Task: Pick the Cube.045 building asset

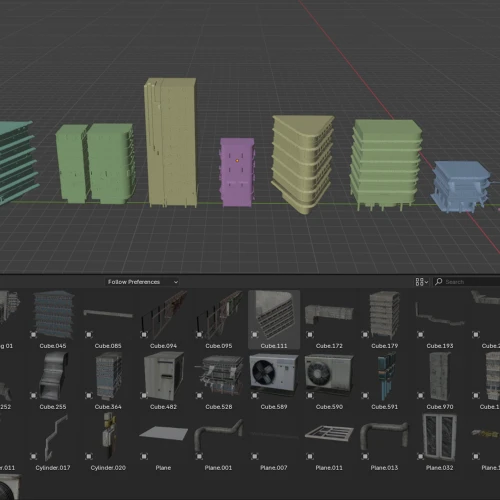Action: point(53,319)
